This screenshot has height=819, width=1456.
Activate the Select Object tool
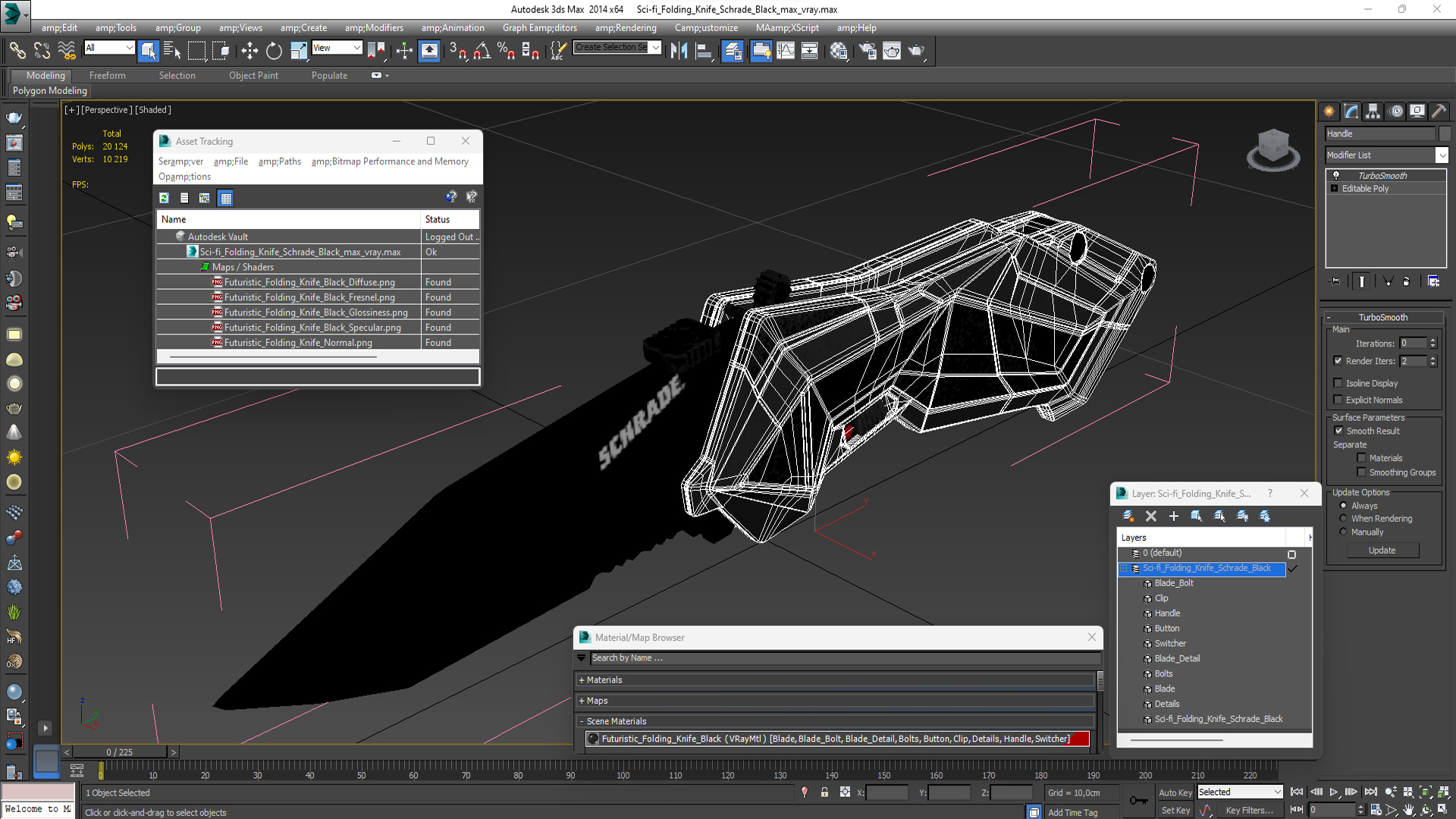149,51
